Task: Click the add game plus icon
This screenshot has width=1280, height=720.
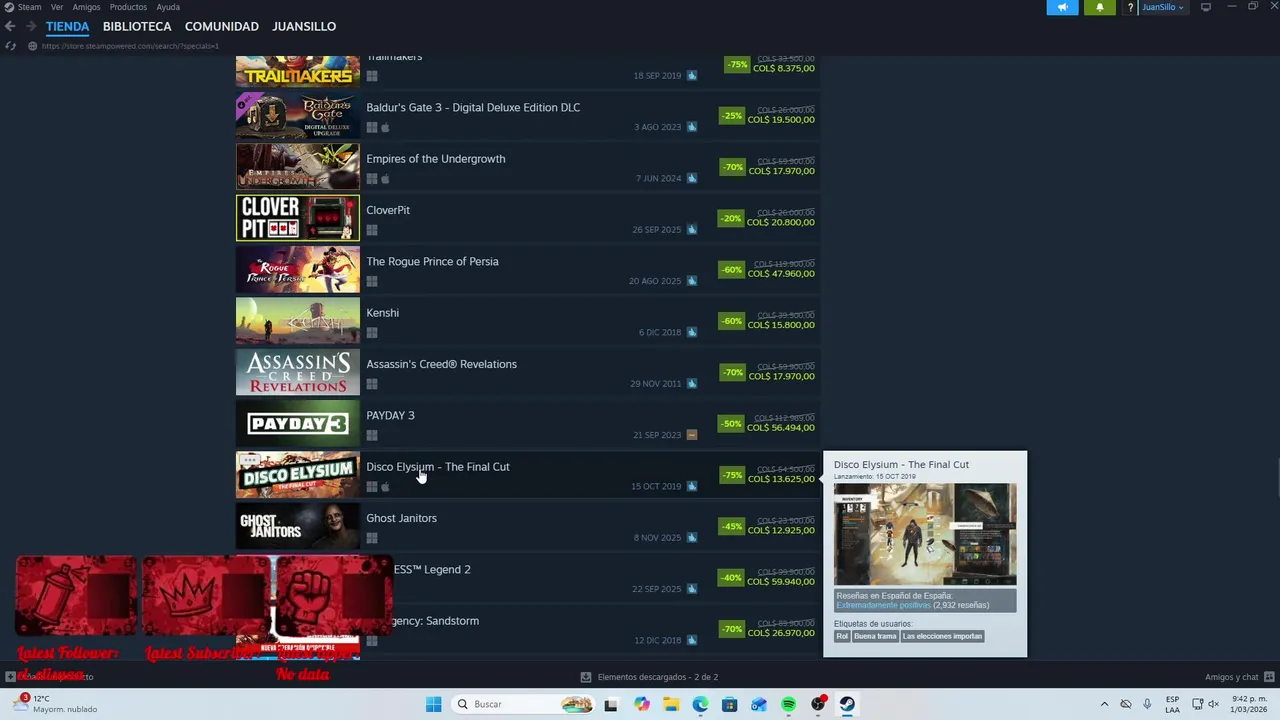Action: point(10,677)
